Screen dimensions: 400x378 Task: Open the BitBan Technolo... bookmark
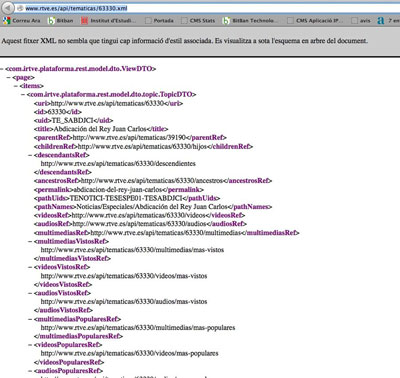tap(250, 21)
